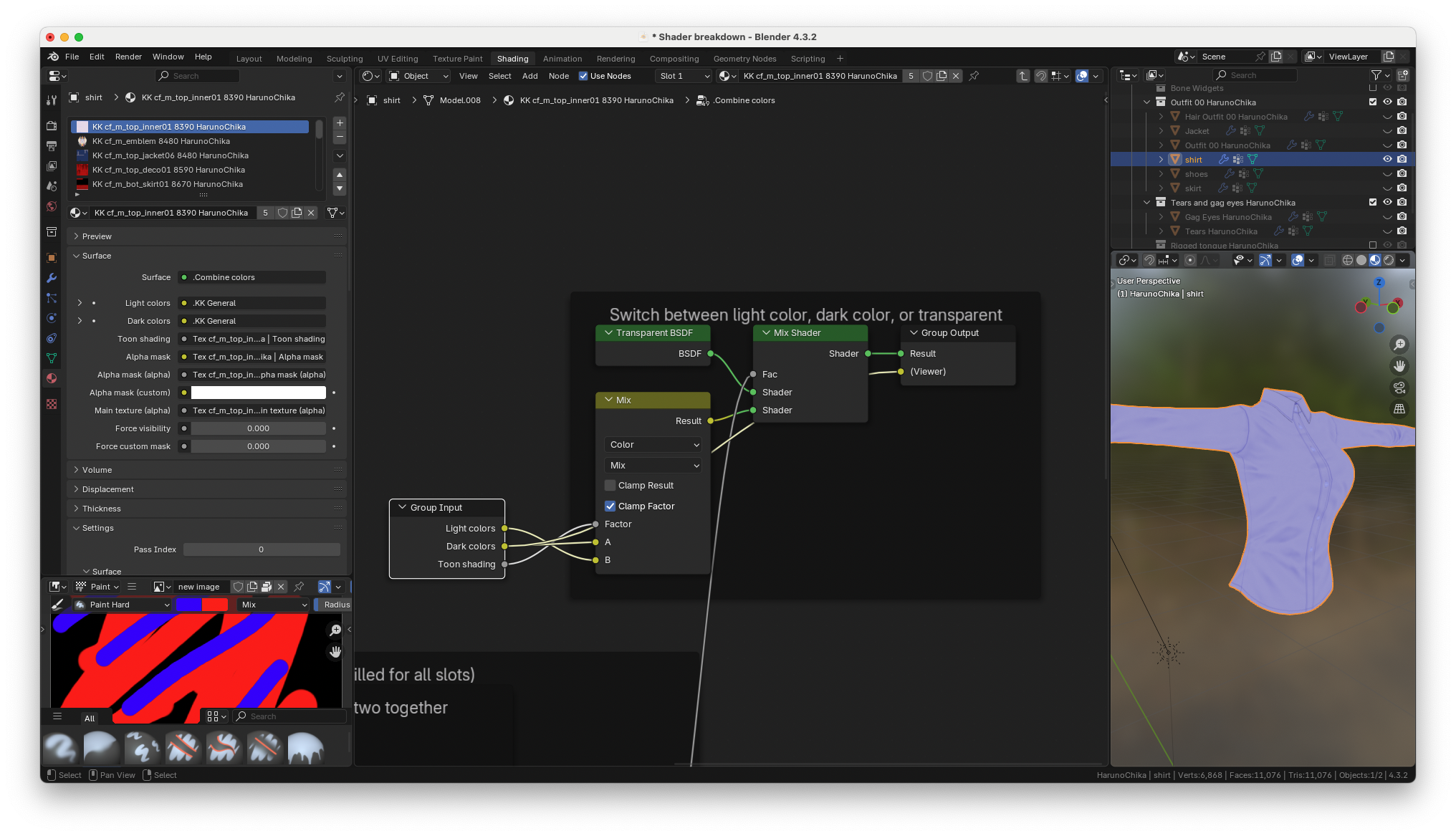Switch to rendered viewport shading sphere
The height and width of the screenshot is (836, 1456).
click(1389, 260)
